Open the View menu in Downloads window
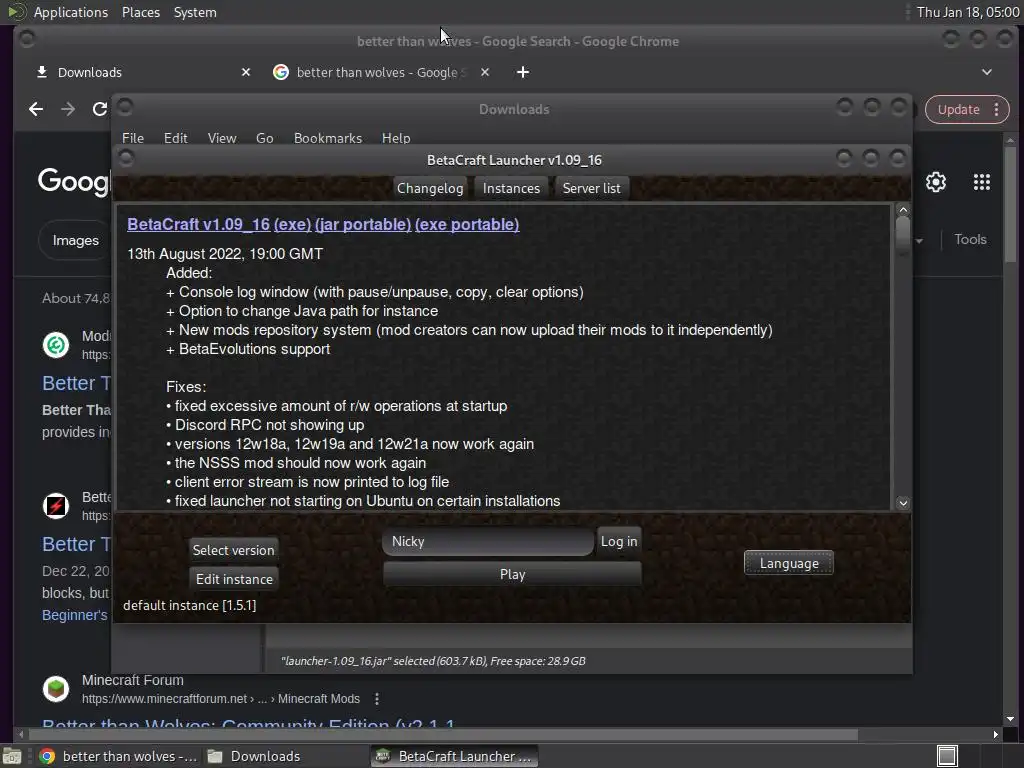Image resolution: width=1024 pixels, height=768 pixels. click(x=222, y=138)
